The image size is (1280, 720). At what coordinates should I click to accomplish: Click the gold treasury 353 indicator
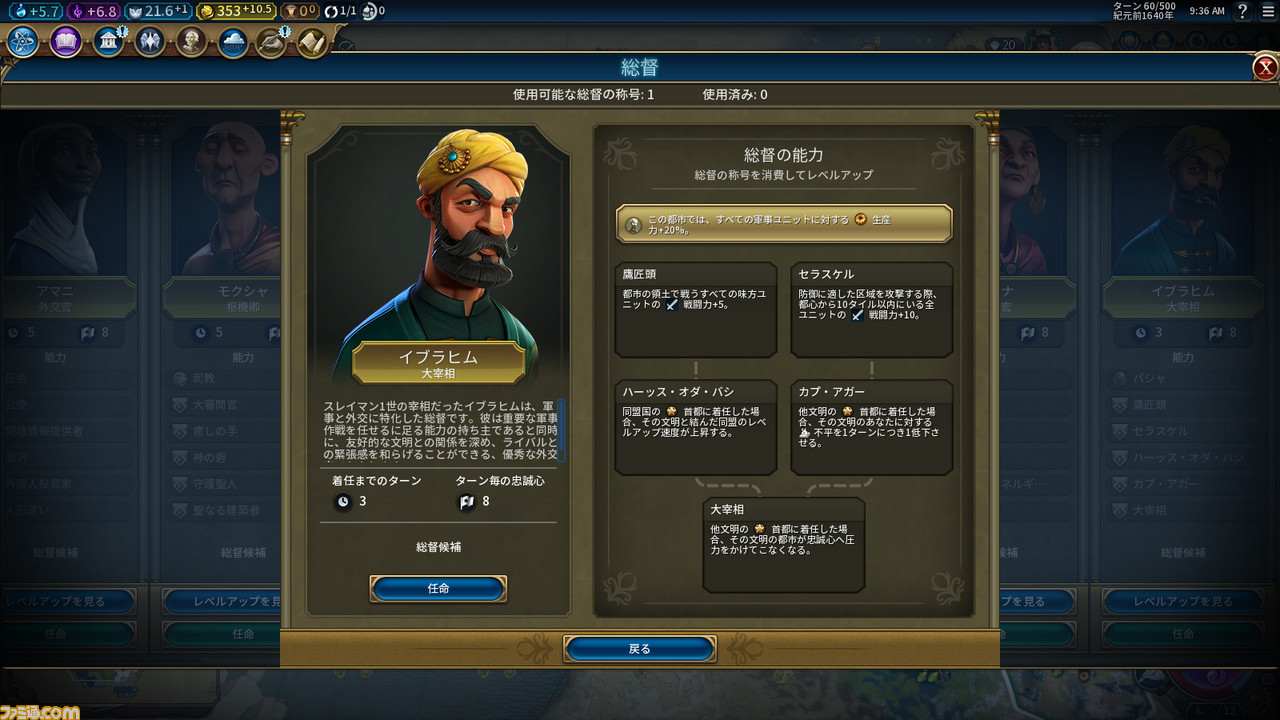[x=234, y=11]
